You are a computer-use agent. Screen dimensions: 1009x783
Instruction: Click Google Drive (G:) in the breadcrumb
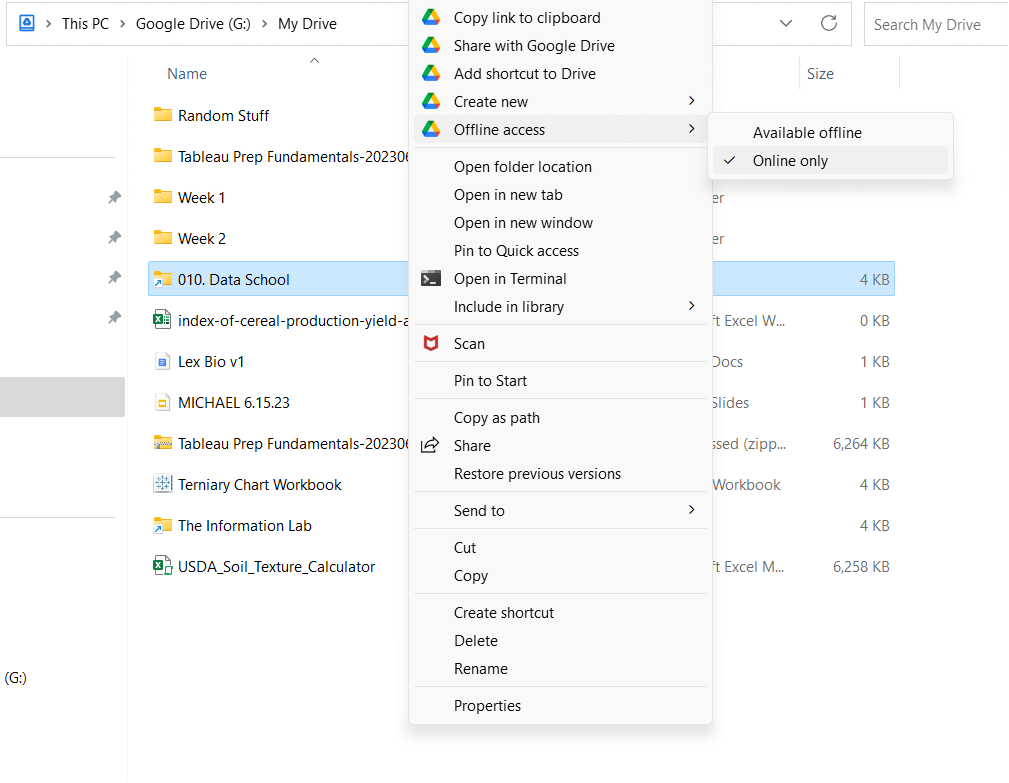click(x=193, y=24)
